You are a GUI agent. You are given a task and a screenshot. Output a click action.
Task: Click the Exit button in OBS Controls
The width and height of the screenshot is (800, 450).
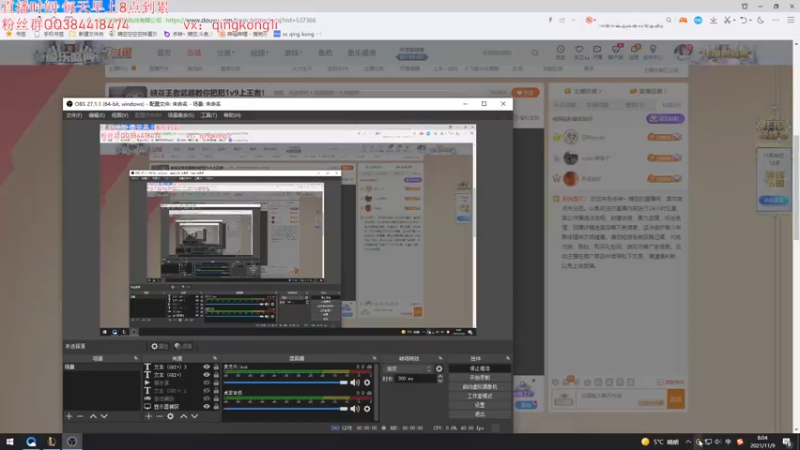tap(480, 414)
